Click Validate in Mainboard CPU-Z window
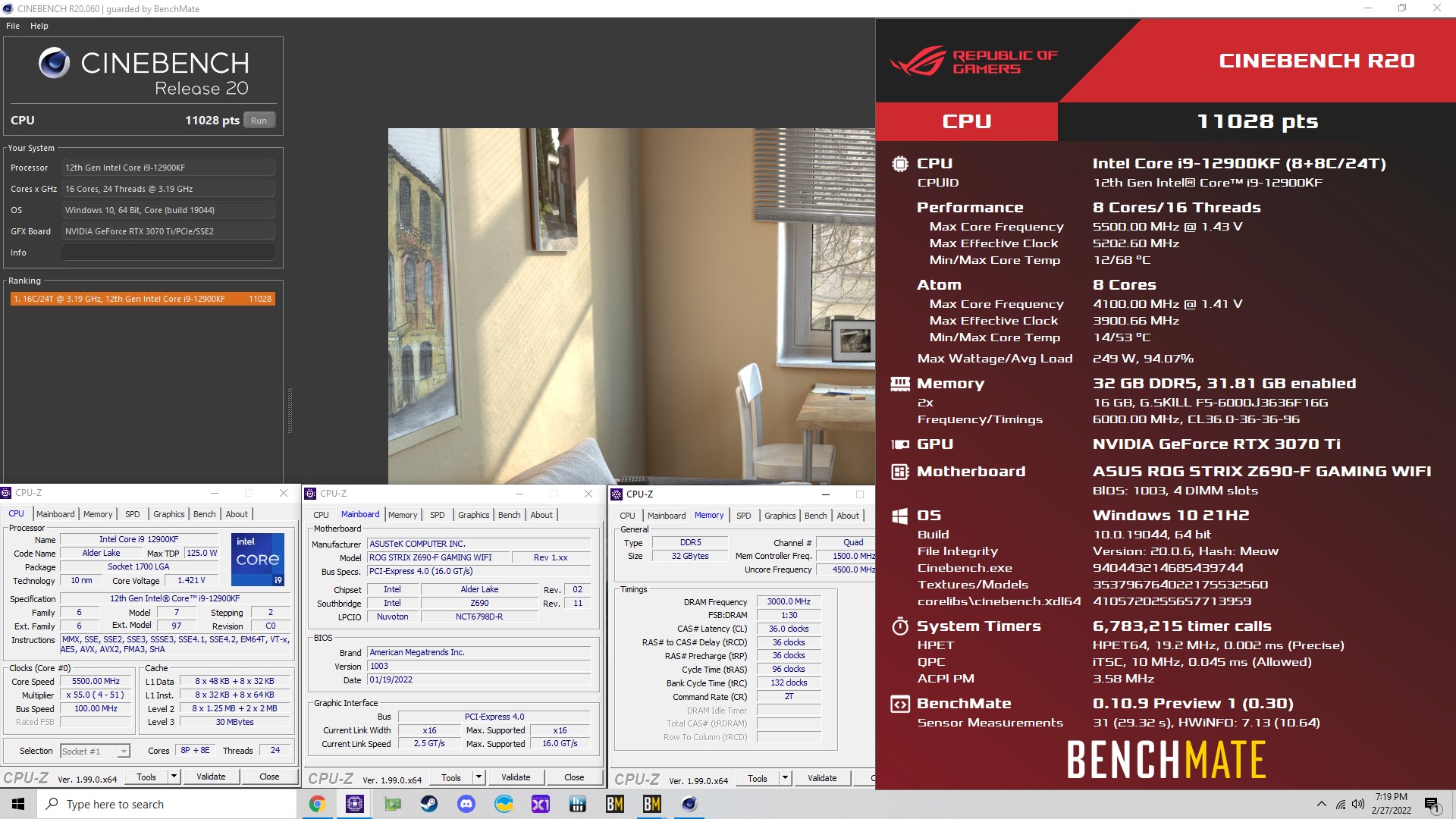The height and width of the screenshot is (819, 1456). click(516, 777)
